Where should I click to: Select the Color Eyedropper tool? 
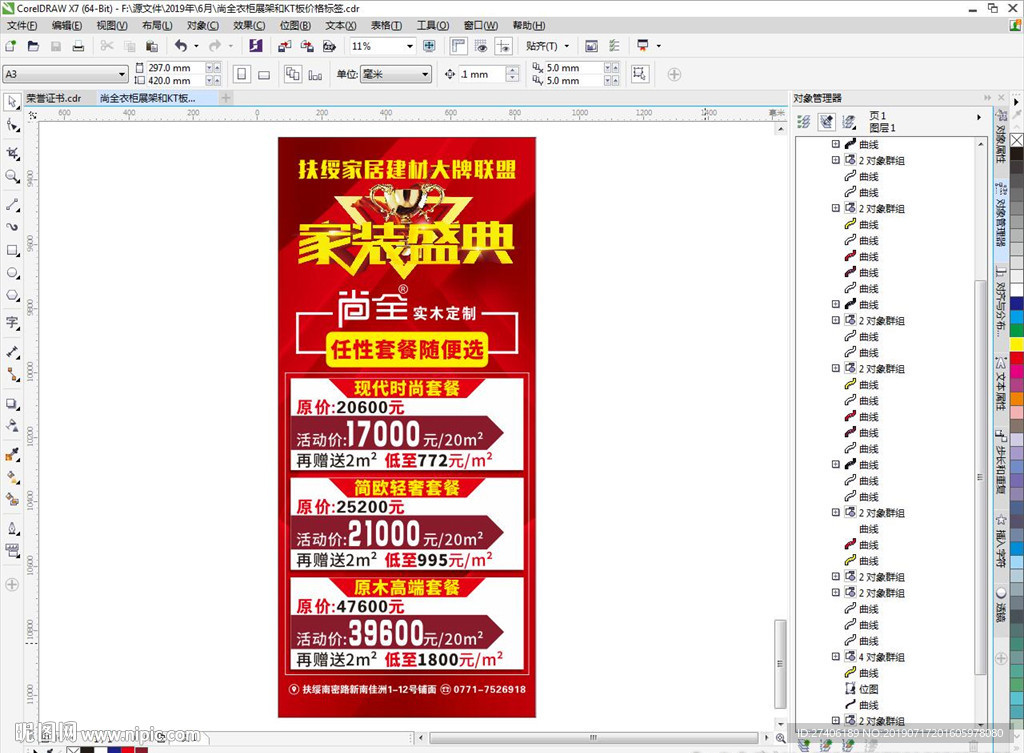pyautogui.click(x=12, y=455)
